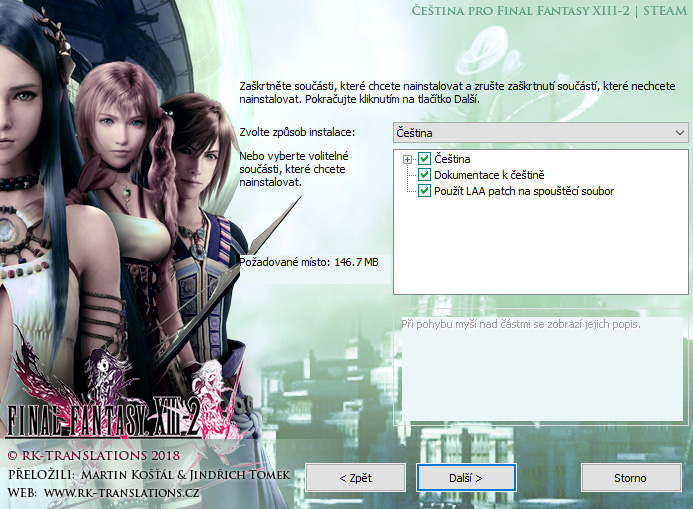Toggle the Dokumentace k češtině checkbox
The height and width of the screenshot is (509, 693).
(424, 175)
